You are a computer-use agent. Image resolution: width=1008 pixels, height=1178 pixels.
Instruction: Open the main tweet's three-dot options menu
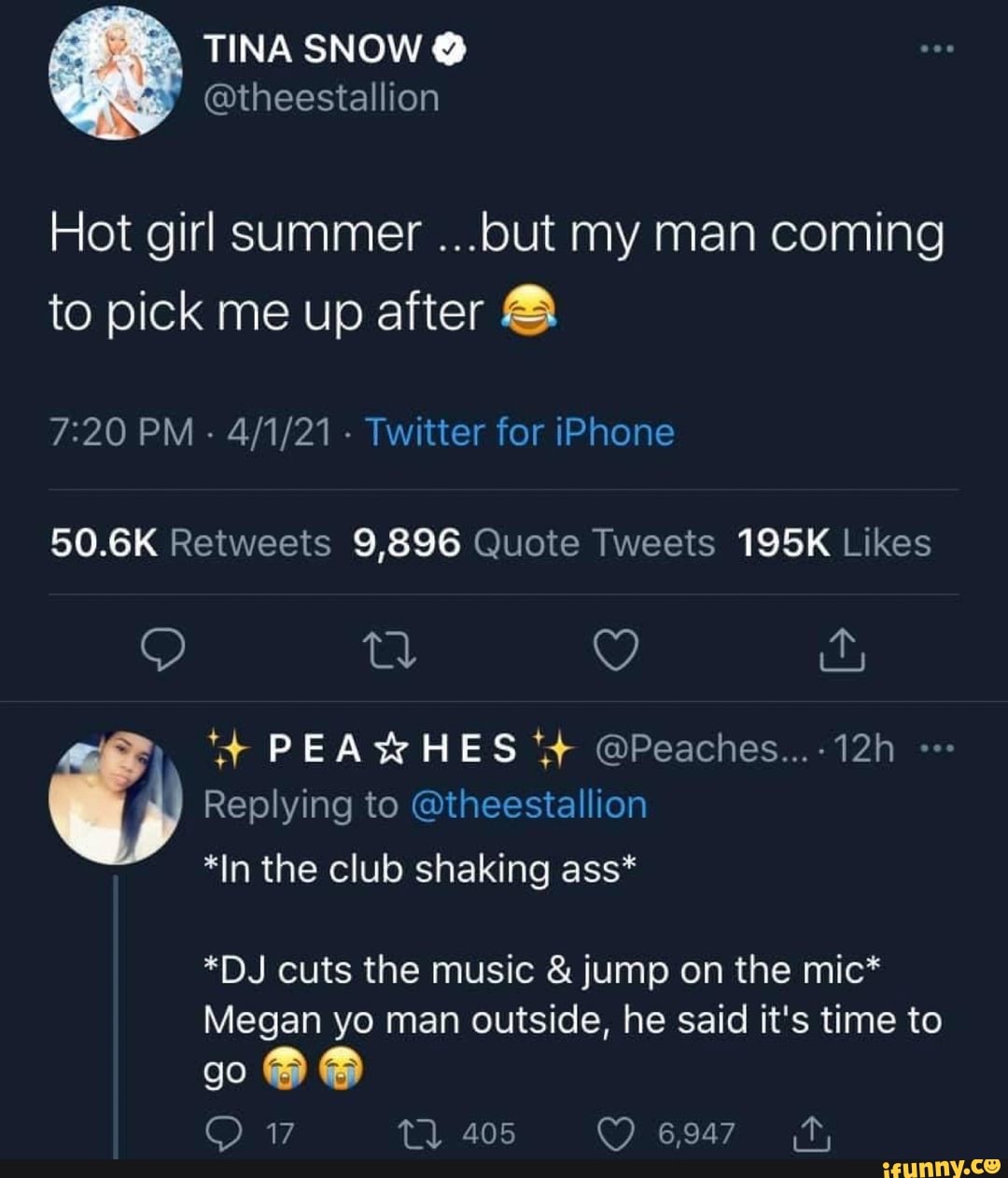point(935,49)
